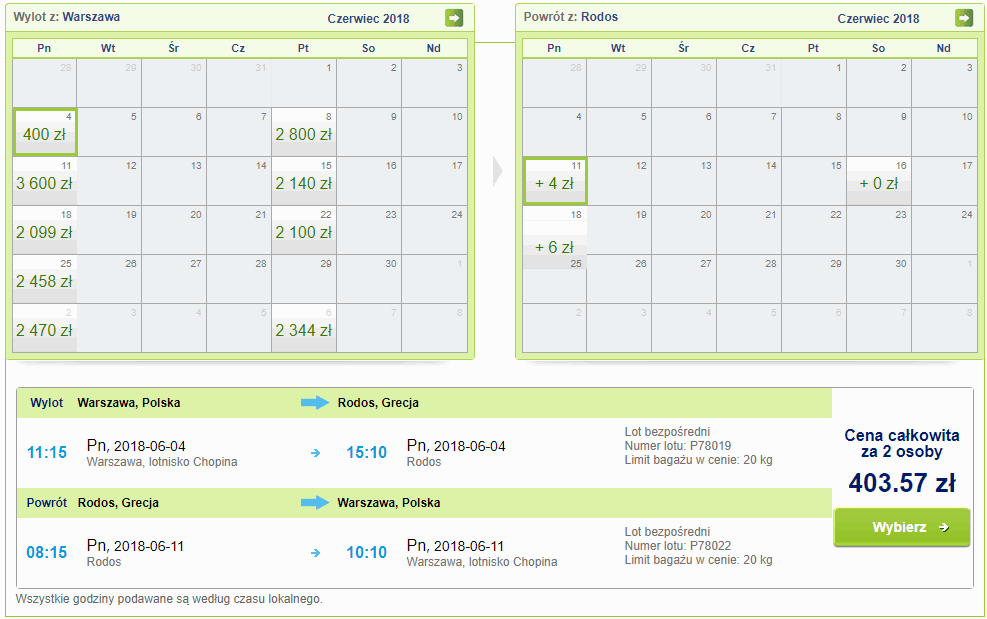Choose return June 16 with + 0 zł

879,182
